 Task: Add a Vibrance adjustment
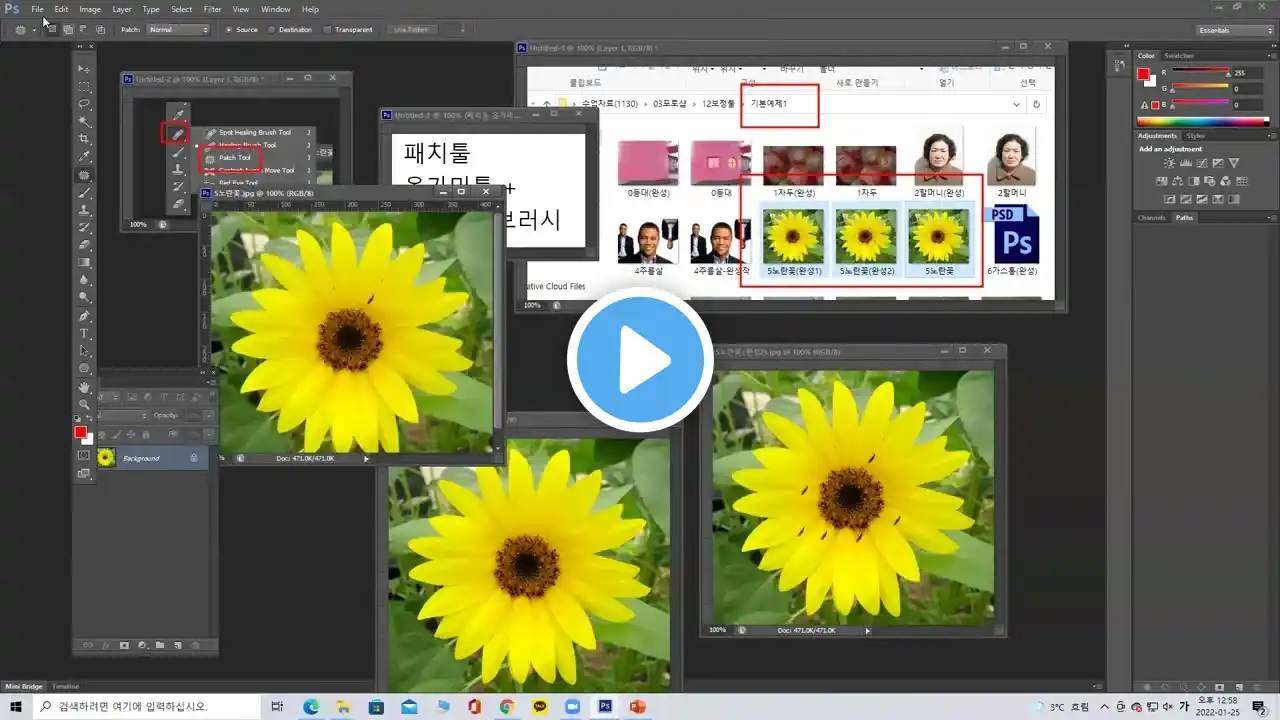[x=1233, y=163]
